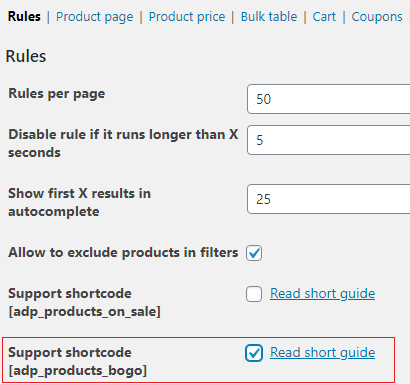Viewport: 410px width, 384px height.
Task: Click the 'Allow to exclude products in filters' label
Action: [123, 253]
